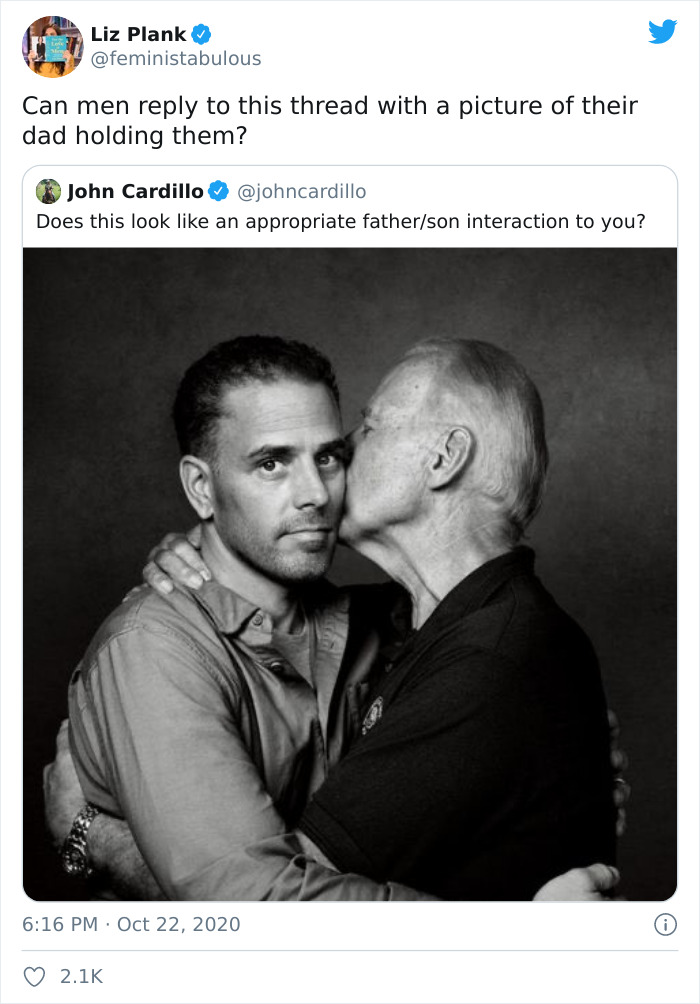
Task: Click the 6:16 PM timestamp
Action: coord(60,924)
